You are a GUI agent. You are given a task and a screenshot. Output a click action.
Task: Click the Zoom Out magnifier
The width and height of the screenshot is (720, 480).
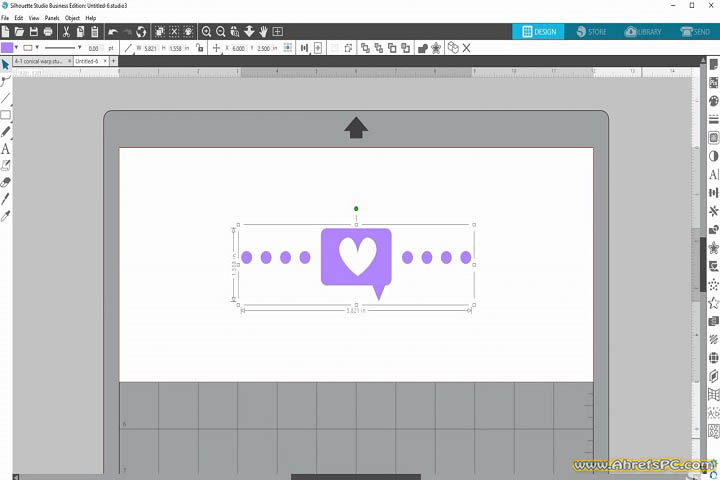click(221, 32)
